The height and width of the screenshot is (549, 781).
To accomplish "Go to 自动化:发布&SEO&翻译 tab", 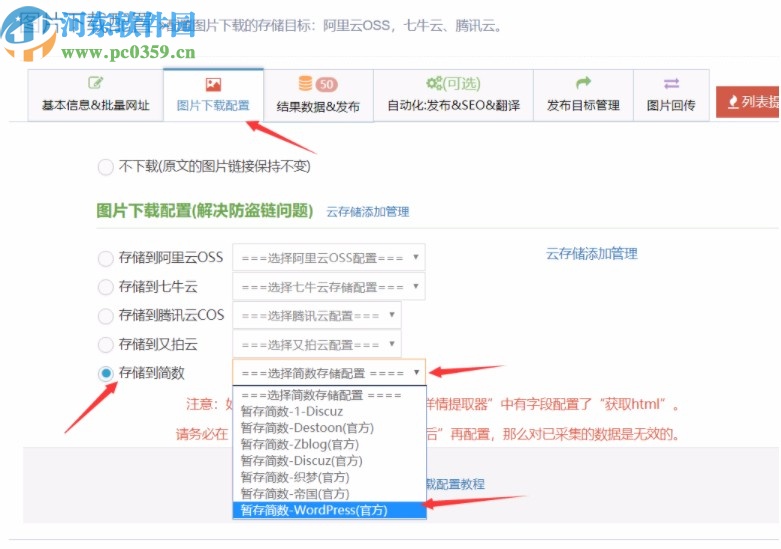I will (x=453, y=95).
